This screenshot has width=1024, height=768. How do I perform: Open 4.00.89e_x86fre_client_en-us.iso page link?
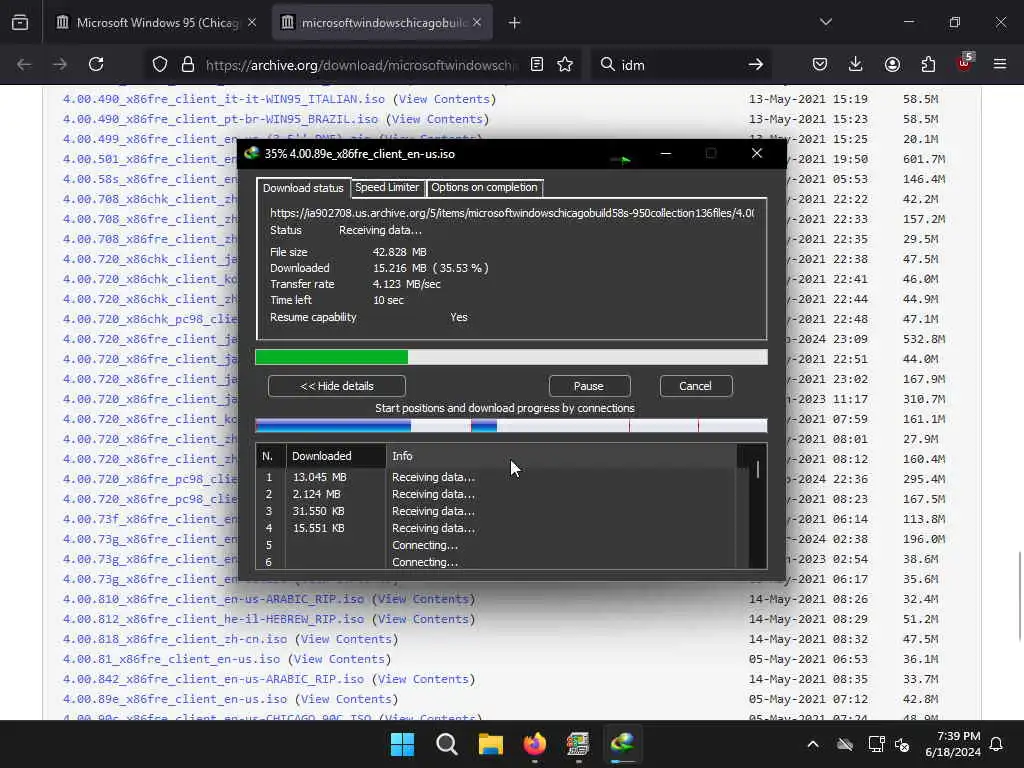[174, 699]
